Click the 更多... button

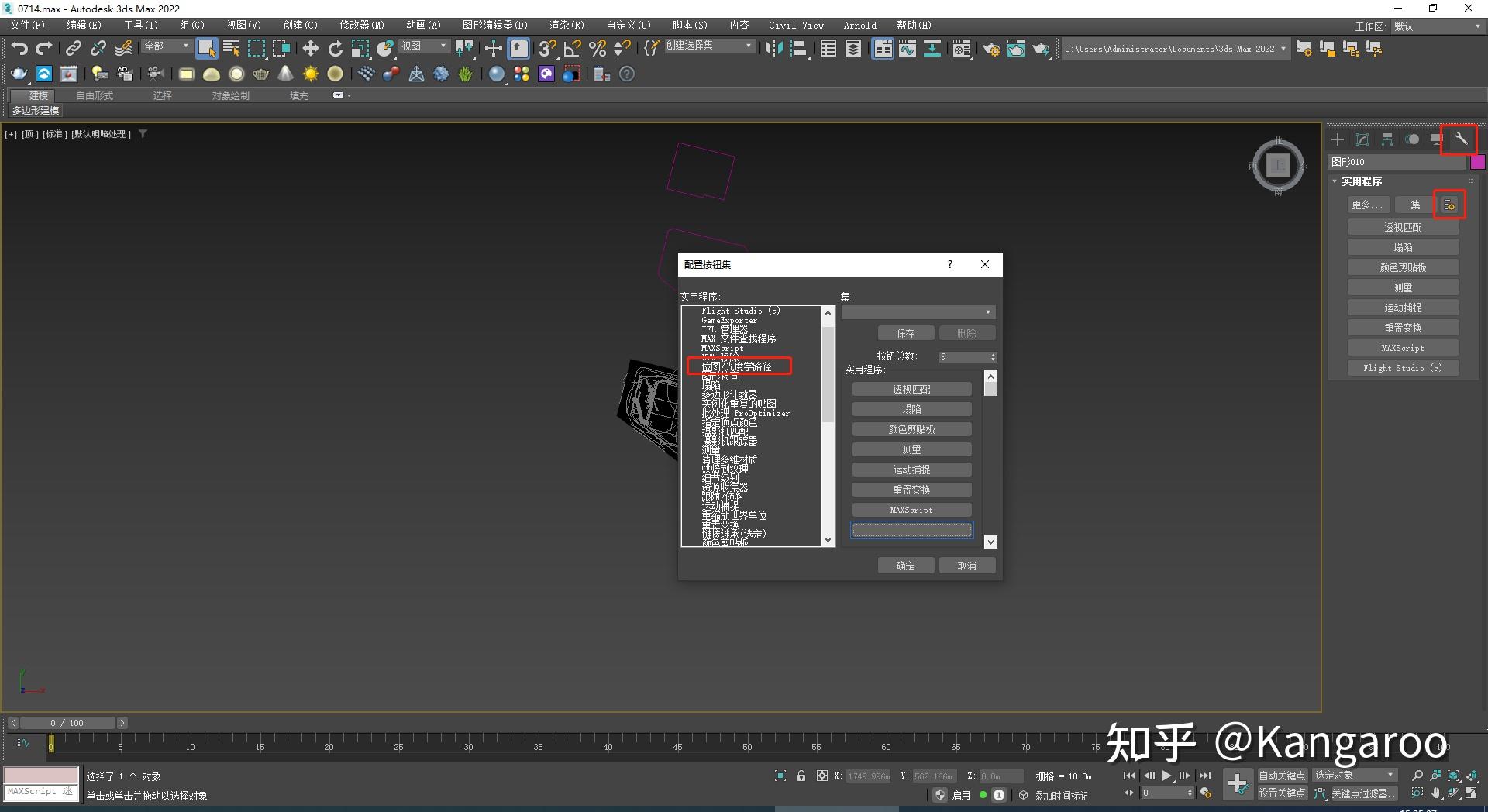tap(1367, 205)
